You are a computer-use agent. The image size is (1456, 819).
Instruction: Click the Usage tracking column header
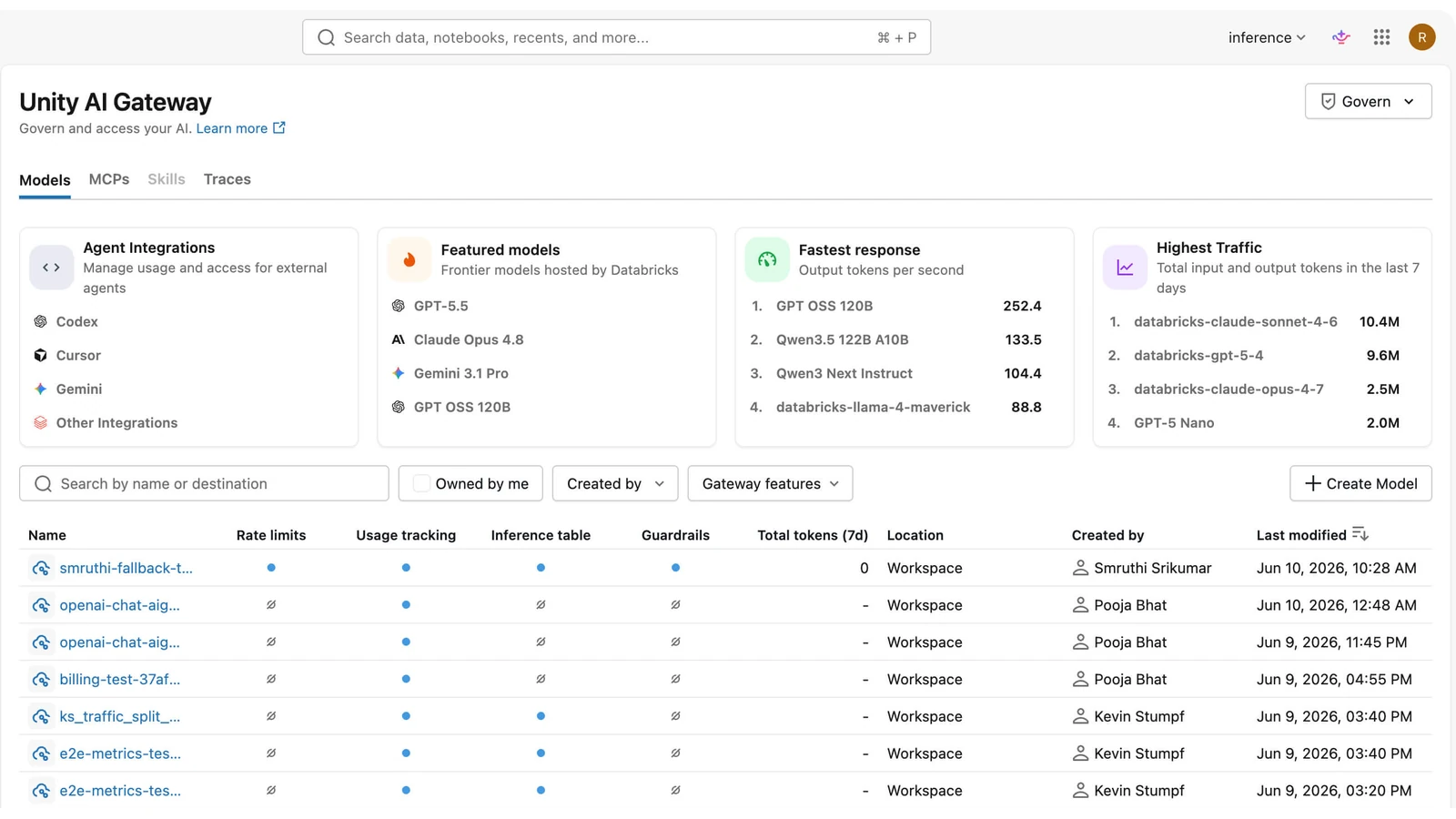pos(406,536)
